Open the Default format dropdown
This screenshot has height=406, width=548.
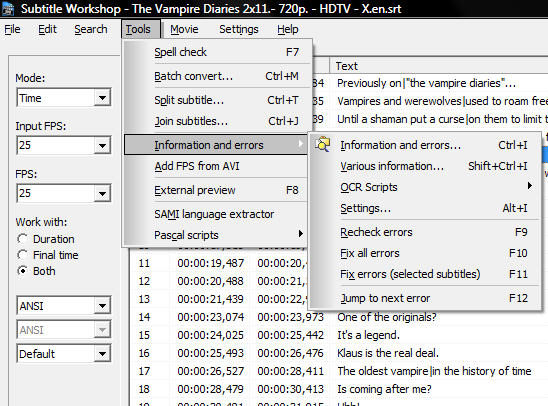click(x=64, y=354)
